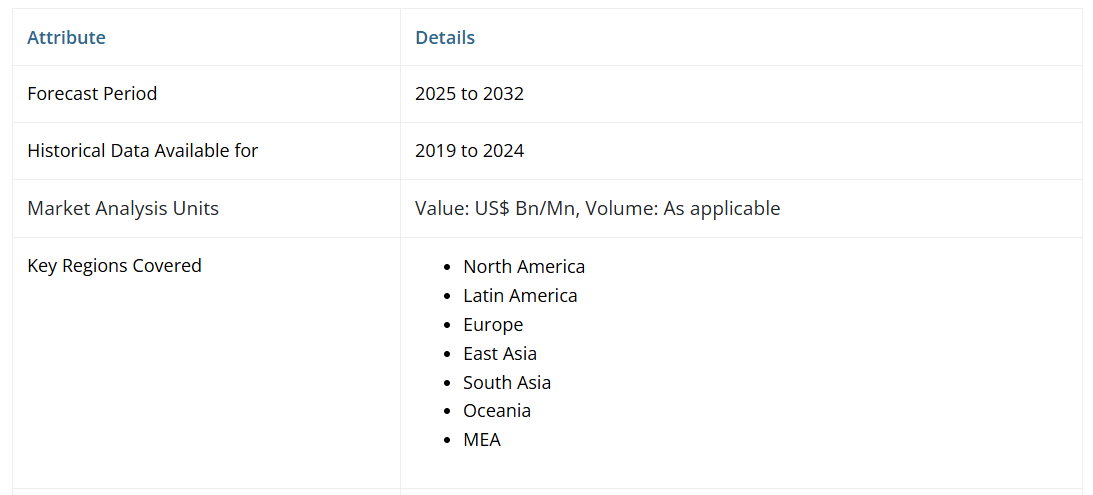Click the bullet point beside North America

coord(449,268)
